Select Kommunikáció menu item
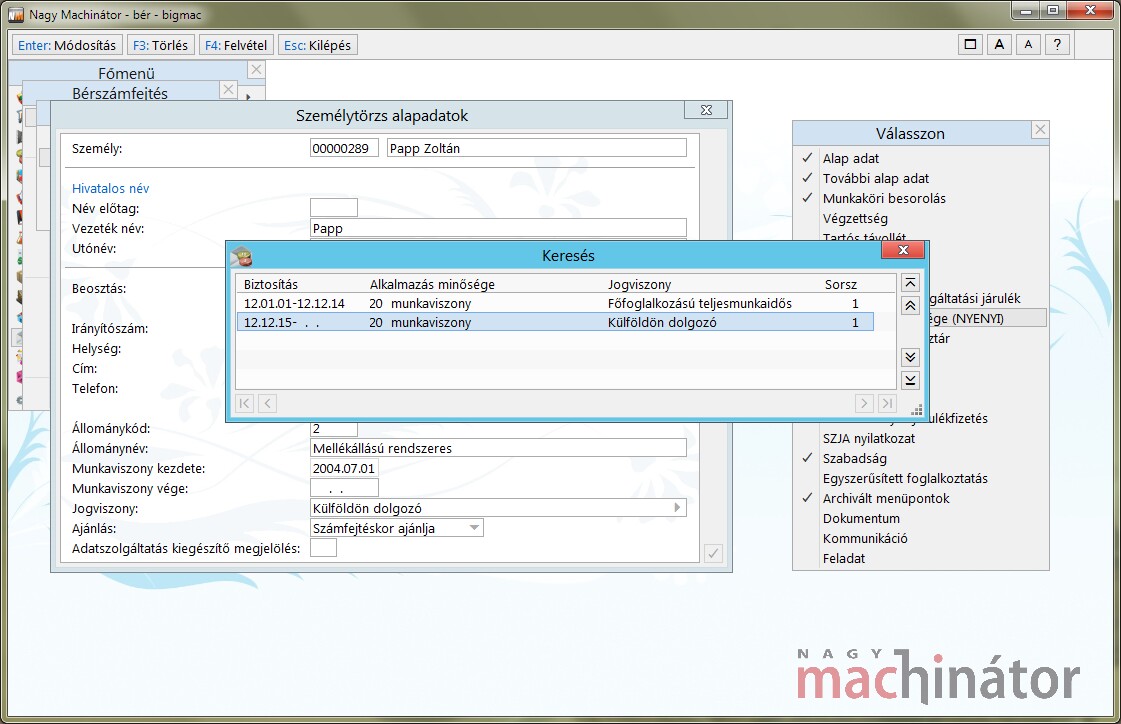This screenshot has height=724, width=1121. [865, 539]
